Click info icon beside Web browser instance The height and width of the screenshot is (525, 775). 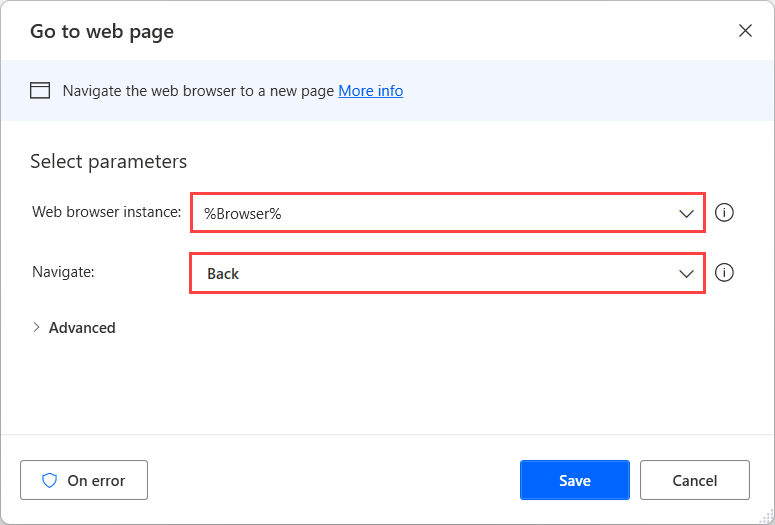pyautogui.click(x=725, y=213)
